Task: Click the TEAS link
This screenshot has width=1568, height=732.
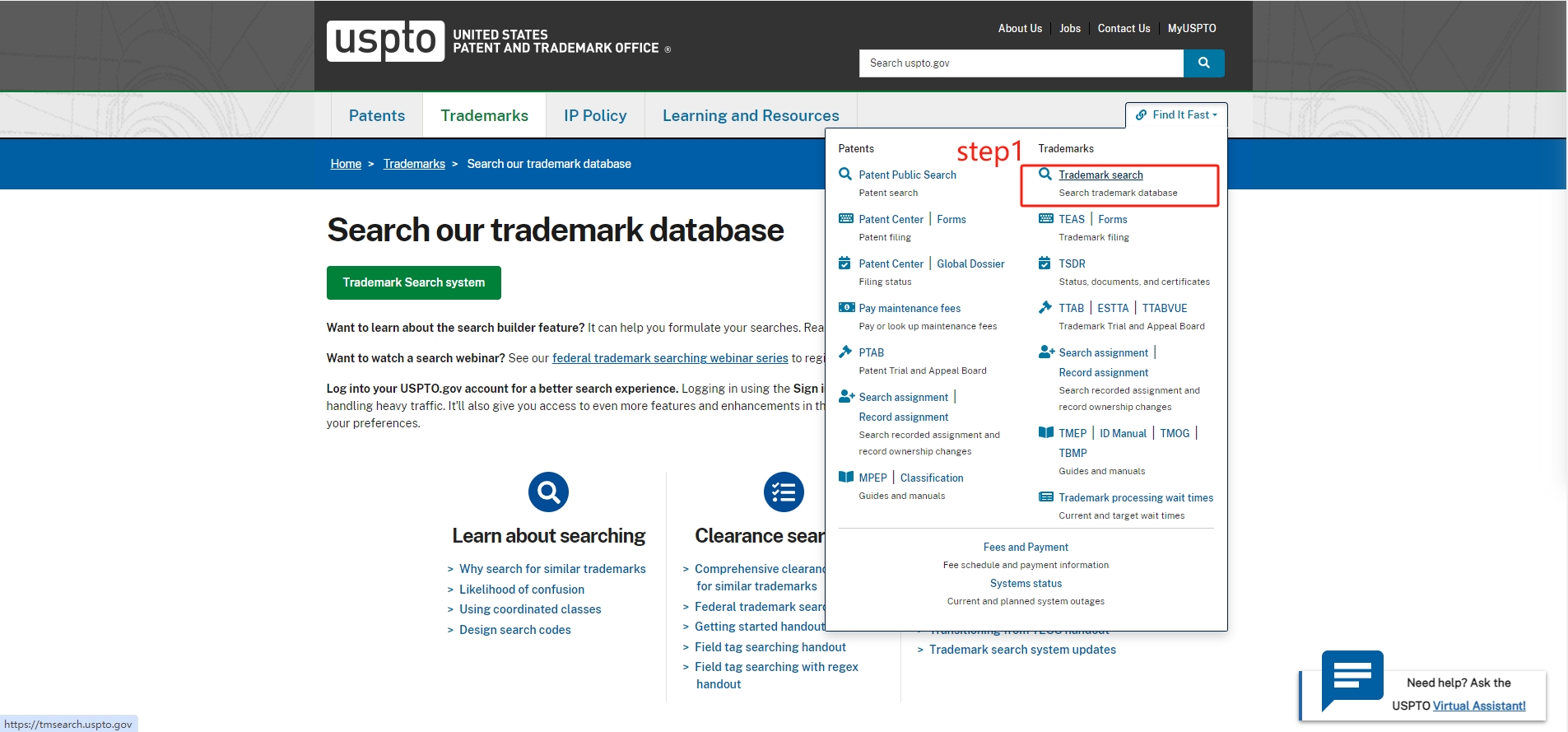Action: point(1072,219)
